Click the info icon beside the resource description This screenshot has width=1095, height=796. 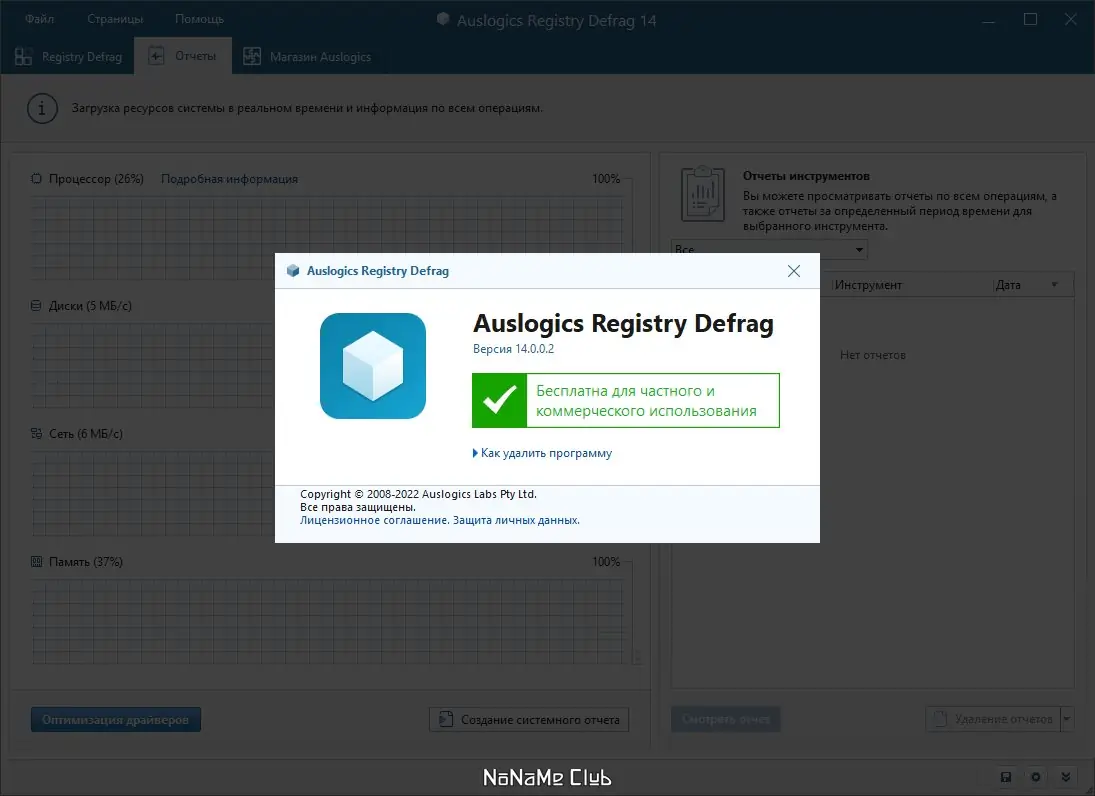pos(43,109)
